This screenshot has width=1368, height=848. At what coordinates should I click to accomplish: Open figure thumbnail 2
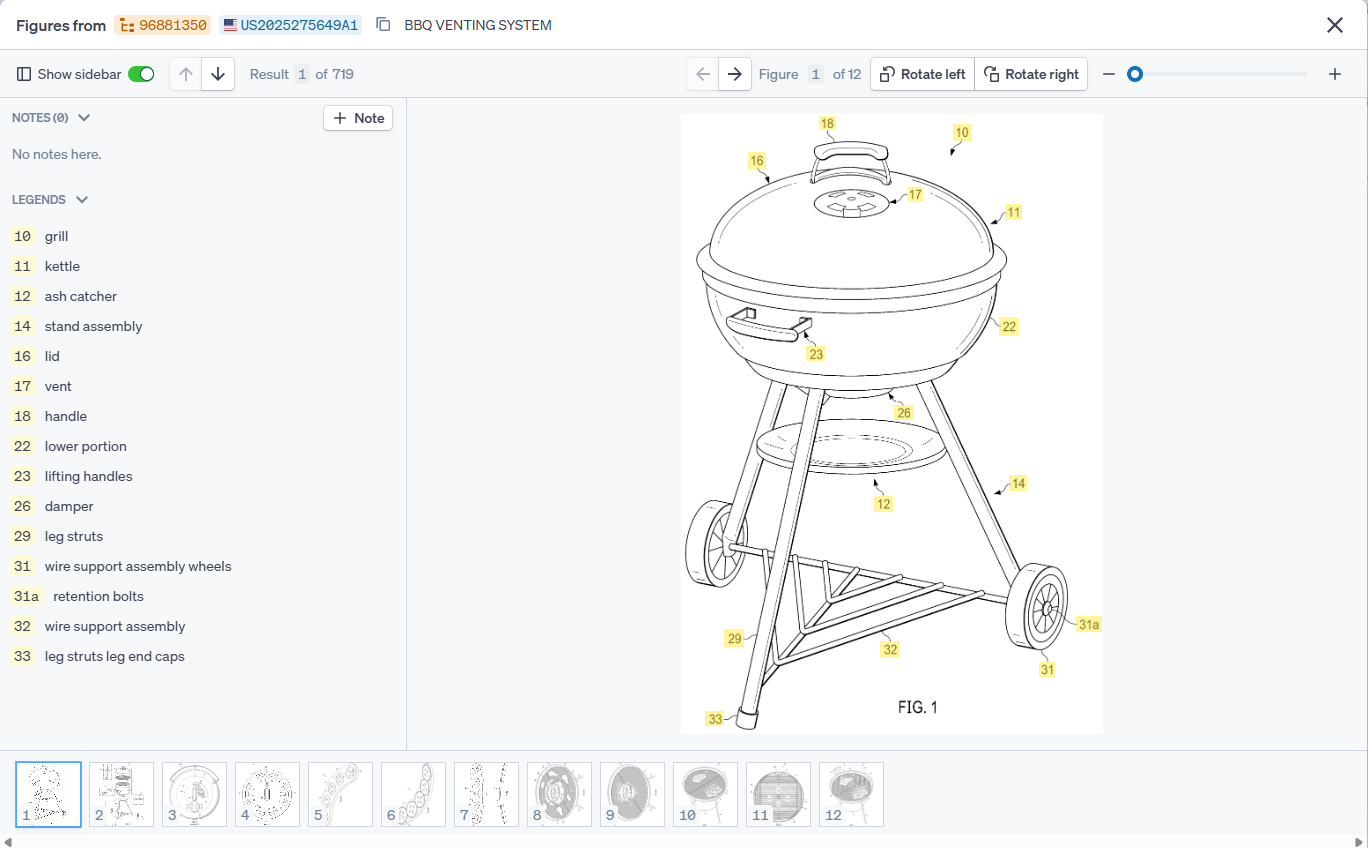122,794
